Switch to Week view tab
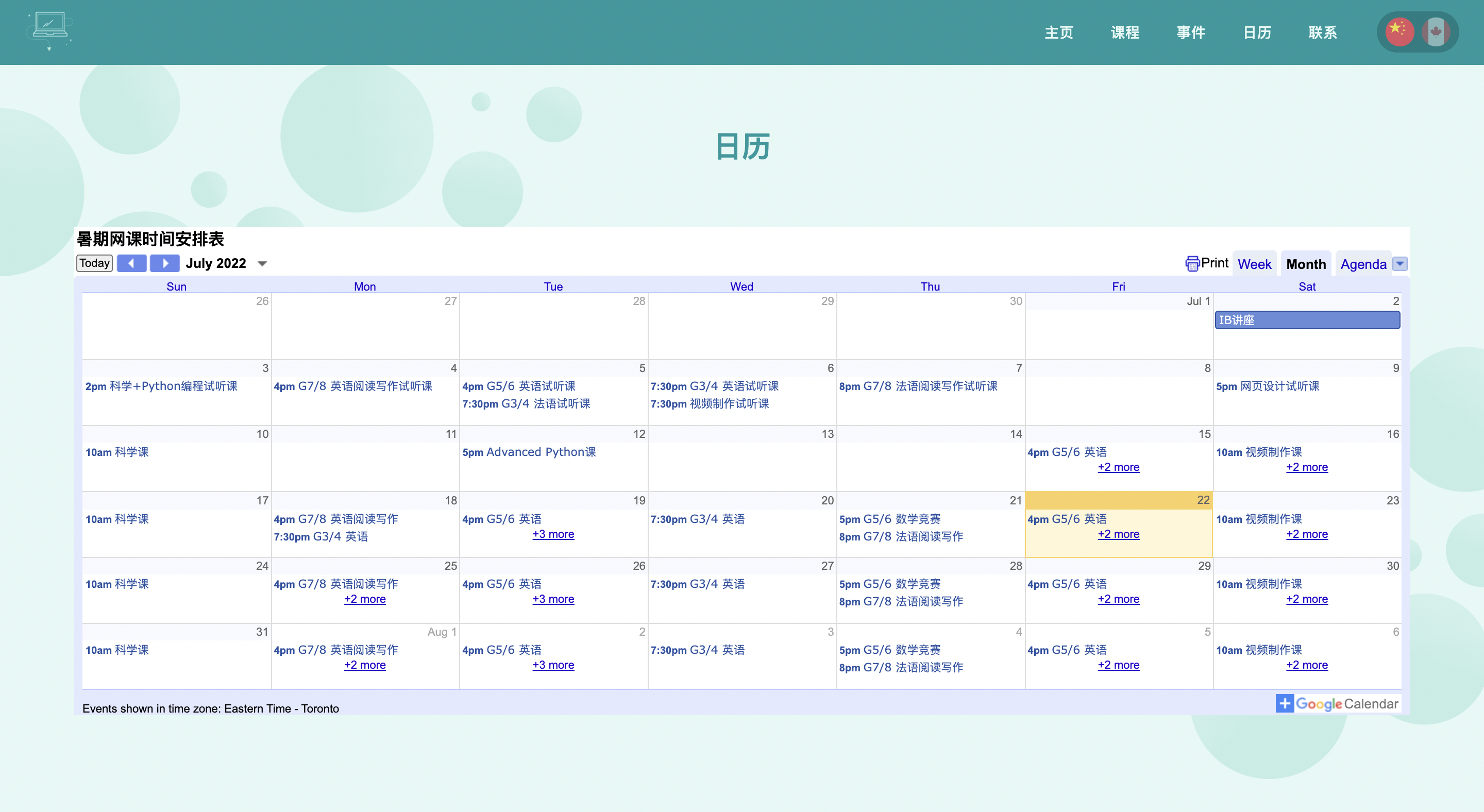This screenshot has width=1484, height=812. tap(1254, 264)
